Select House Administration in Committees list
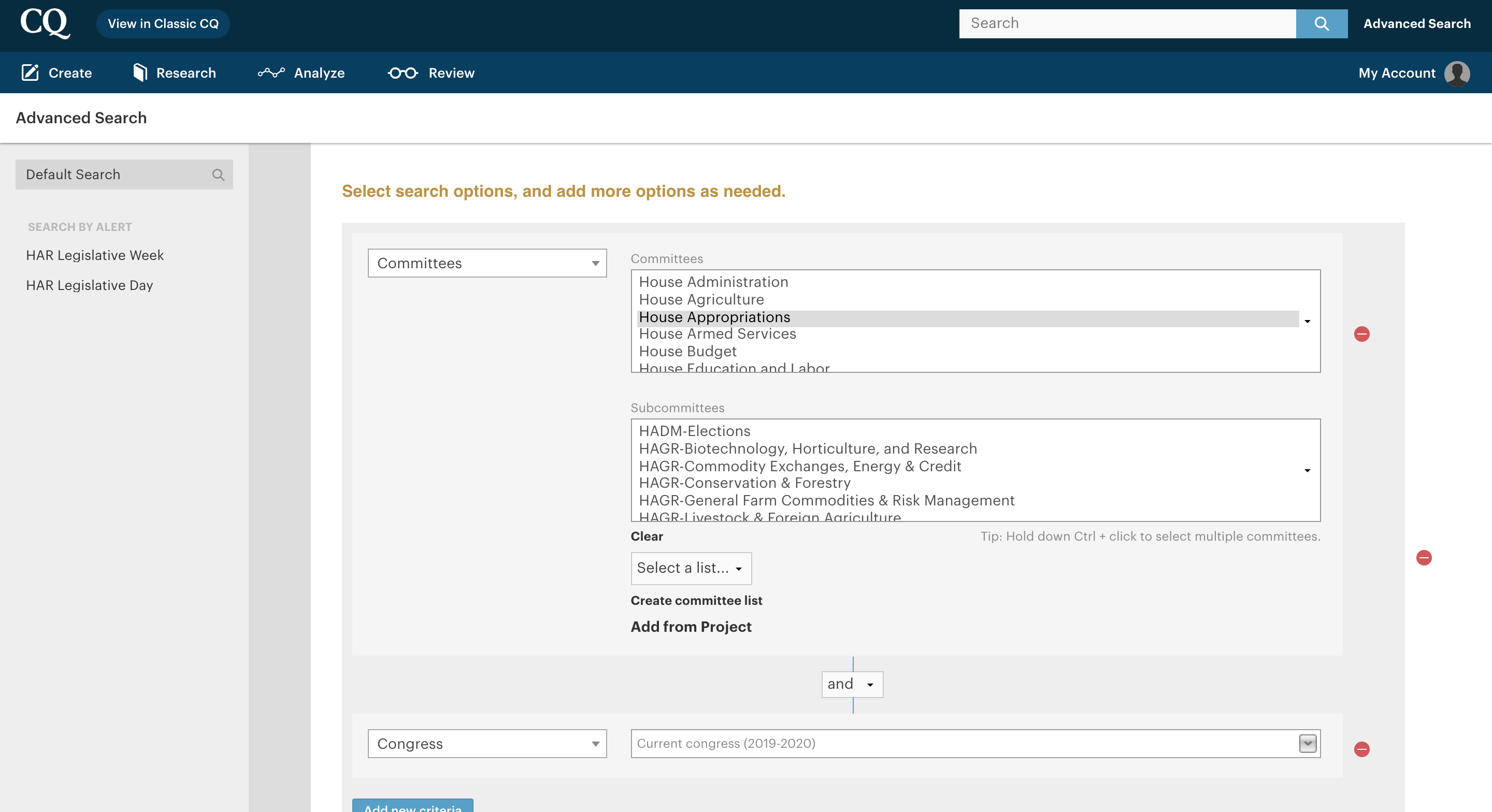The width and height of the screenshot is (1492, 812). tap(967, 282)
